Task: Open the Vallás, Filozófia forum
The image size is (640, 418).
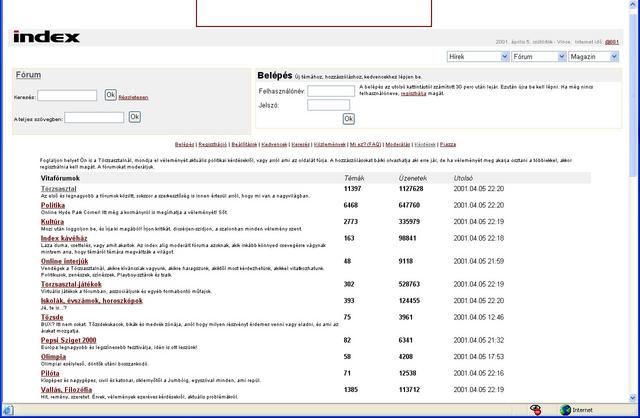Action: [66, 390]
